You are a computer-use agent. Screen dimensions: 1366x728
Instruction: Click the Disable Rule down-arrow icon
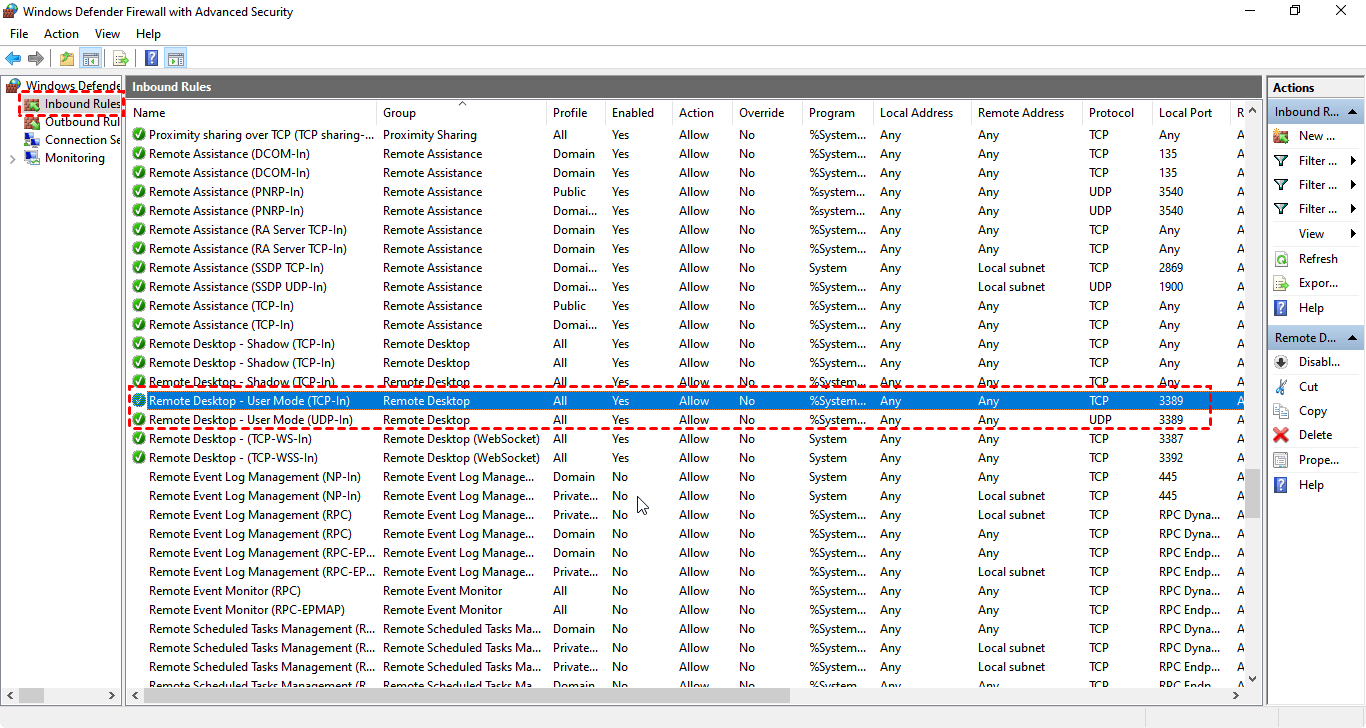(1281, 362)
